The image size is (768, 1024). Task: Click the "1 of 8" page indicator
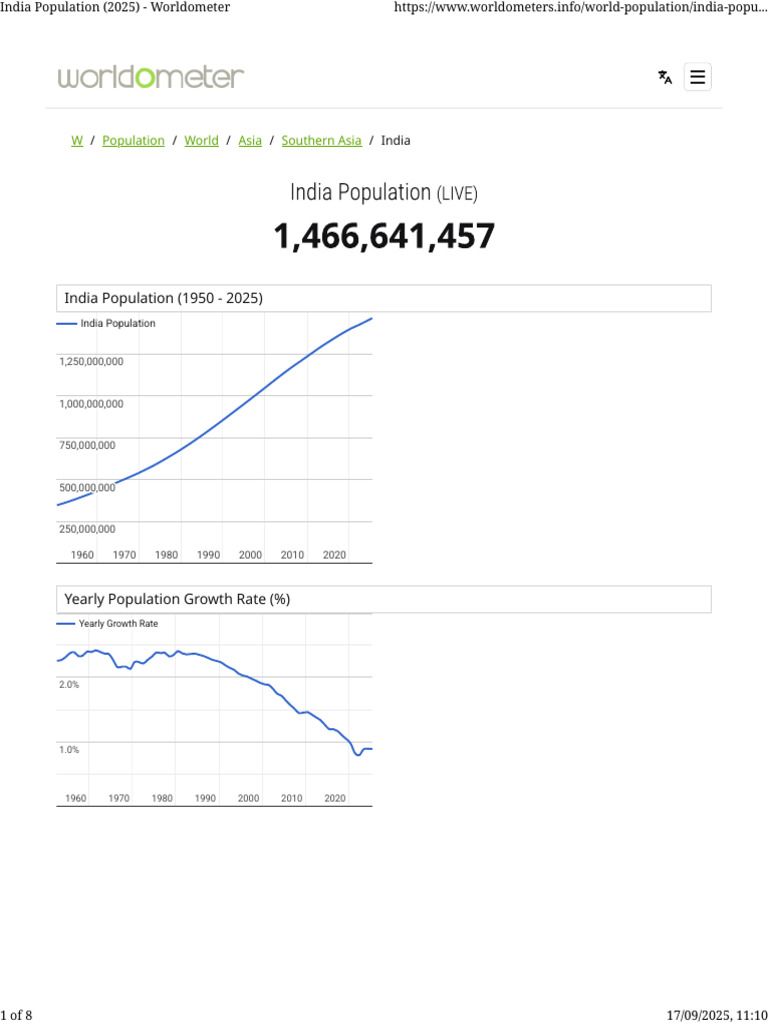click(x=17, y=1016)
